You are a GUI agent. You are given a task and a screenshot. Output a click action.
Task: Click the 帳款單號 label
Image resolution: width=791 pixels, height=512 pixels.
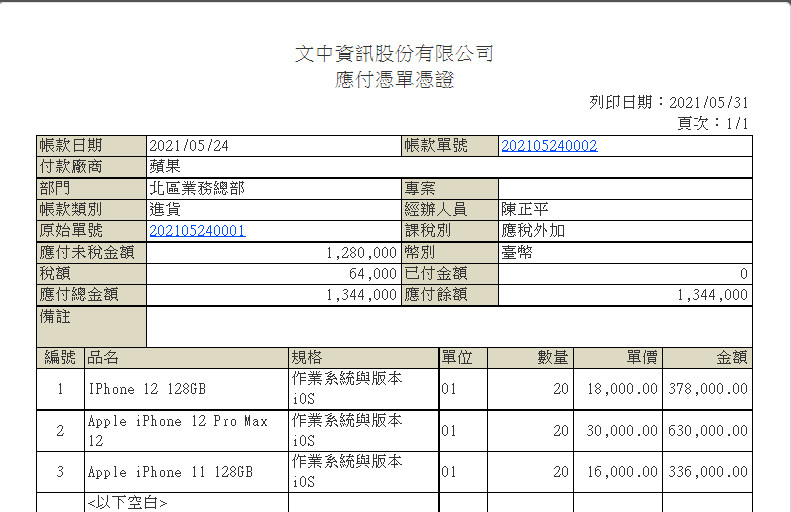(436, 146)
